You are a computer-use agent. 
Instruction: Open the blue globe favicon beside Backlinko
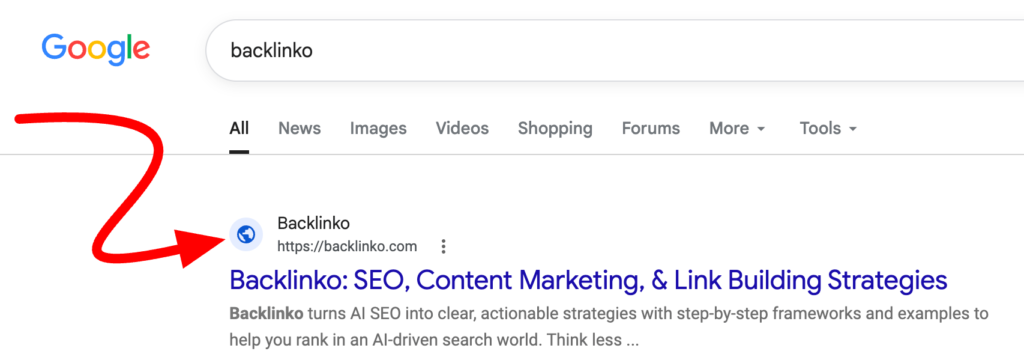[x=246, y=234]
